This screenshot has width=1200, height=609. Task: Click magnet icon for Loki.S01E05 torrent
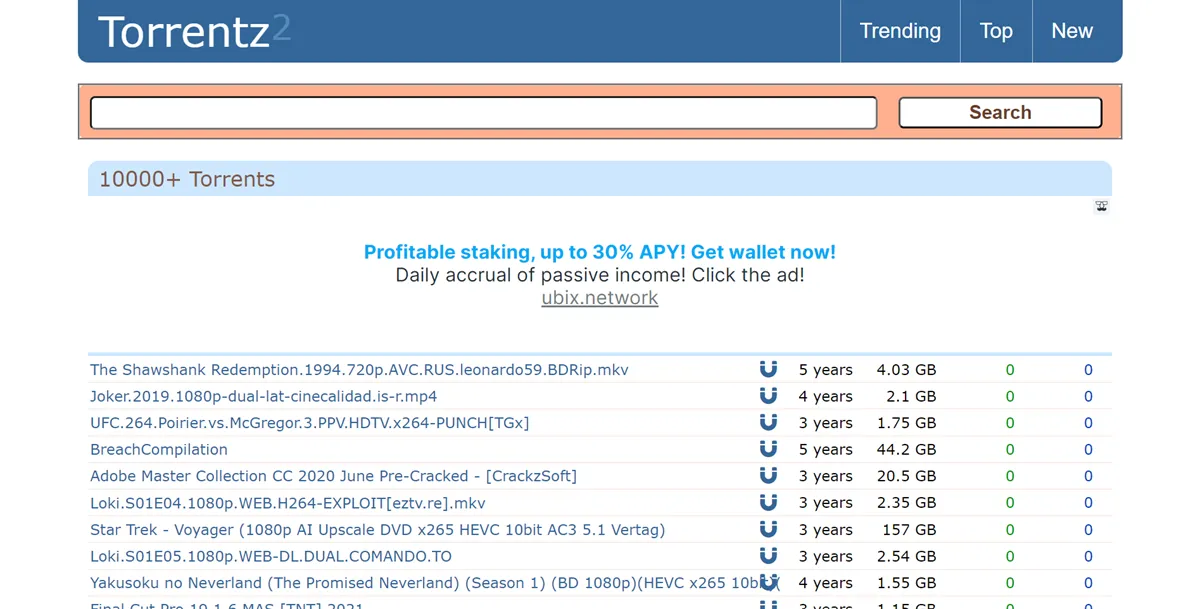click(x=768, y=556)
